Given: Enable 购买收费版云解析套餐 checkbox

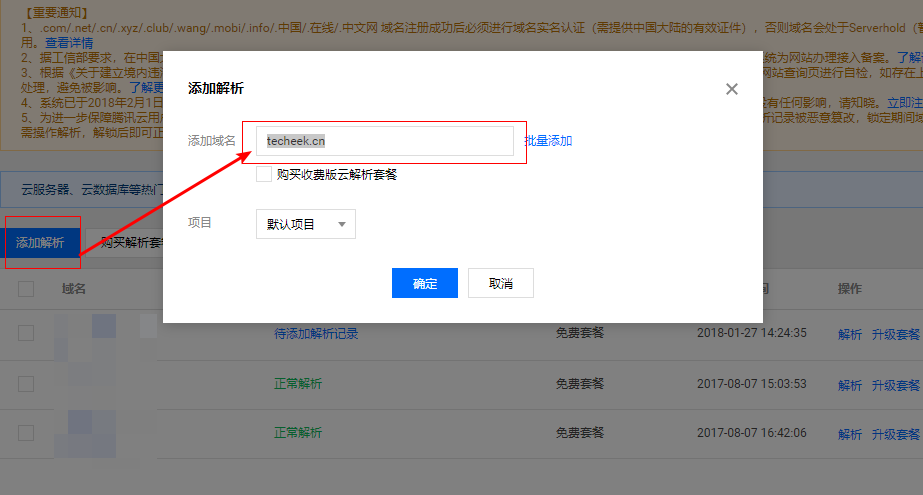Looking at the screenshot, I should pyautogui.click(x=264, y=174).
